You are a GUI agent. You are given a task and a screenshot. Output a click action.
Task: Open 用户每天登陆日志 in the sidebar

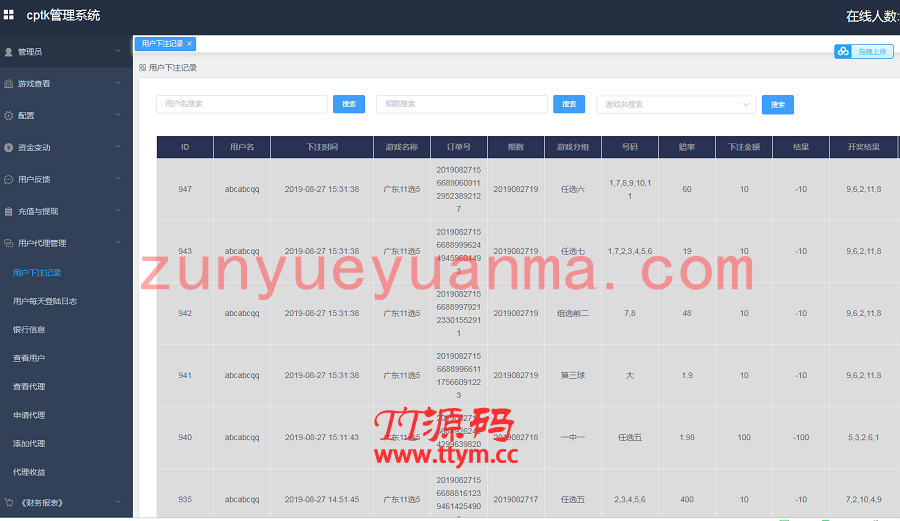tap(45, 301)
